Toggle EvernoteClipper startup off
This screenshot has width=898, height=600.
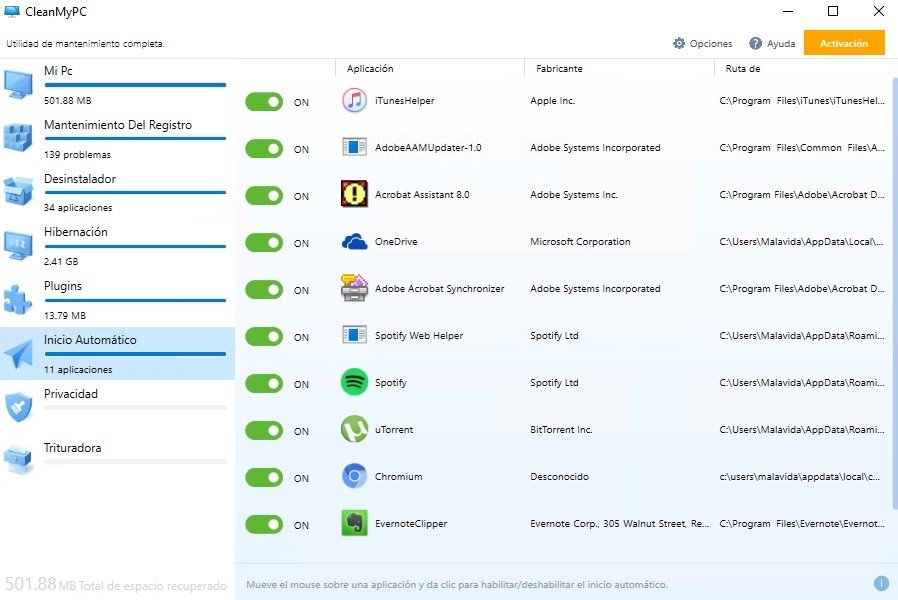pos(264,524)
